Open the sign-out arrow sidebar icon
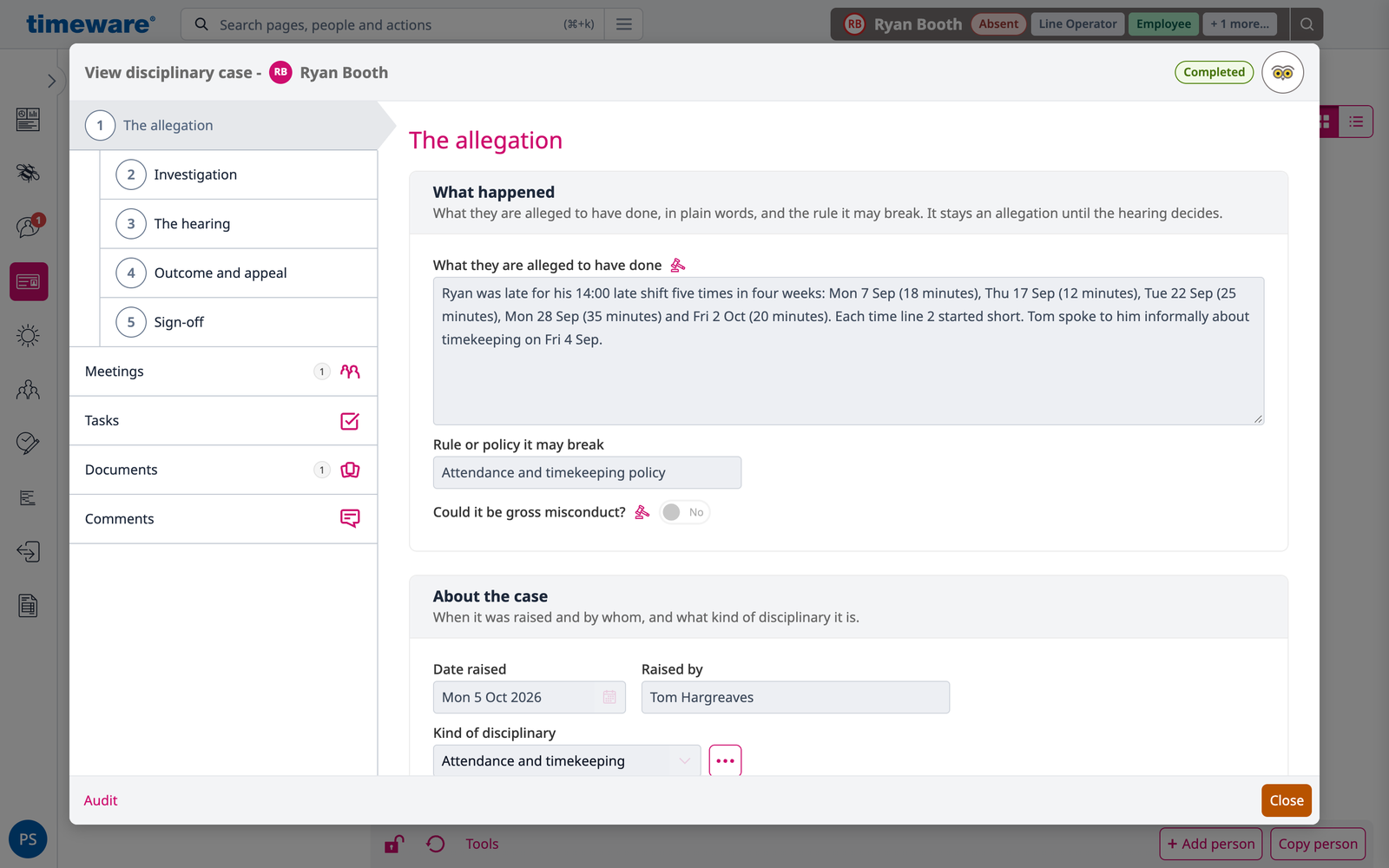The image size is (1389, 868). pos(28,551)
